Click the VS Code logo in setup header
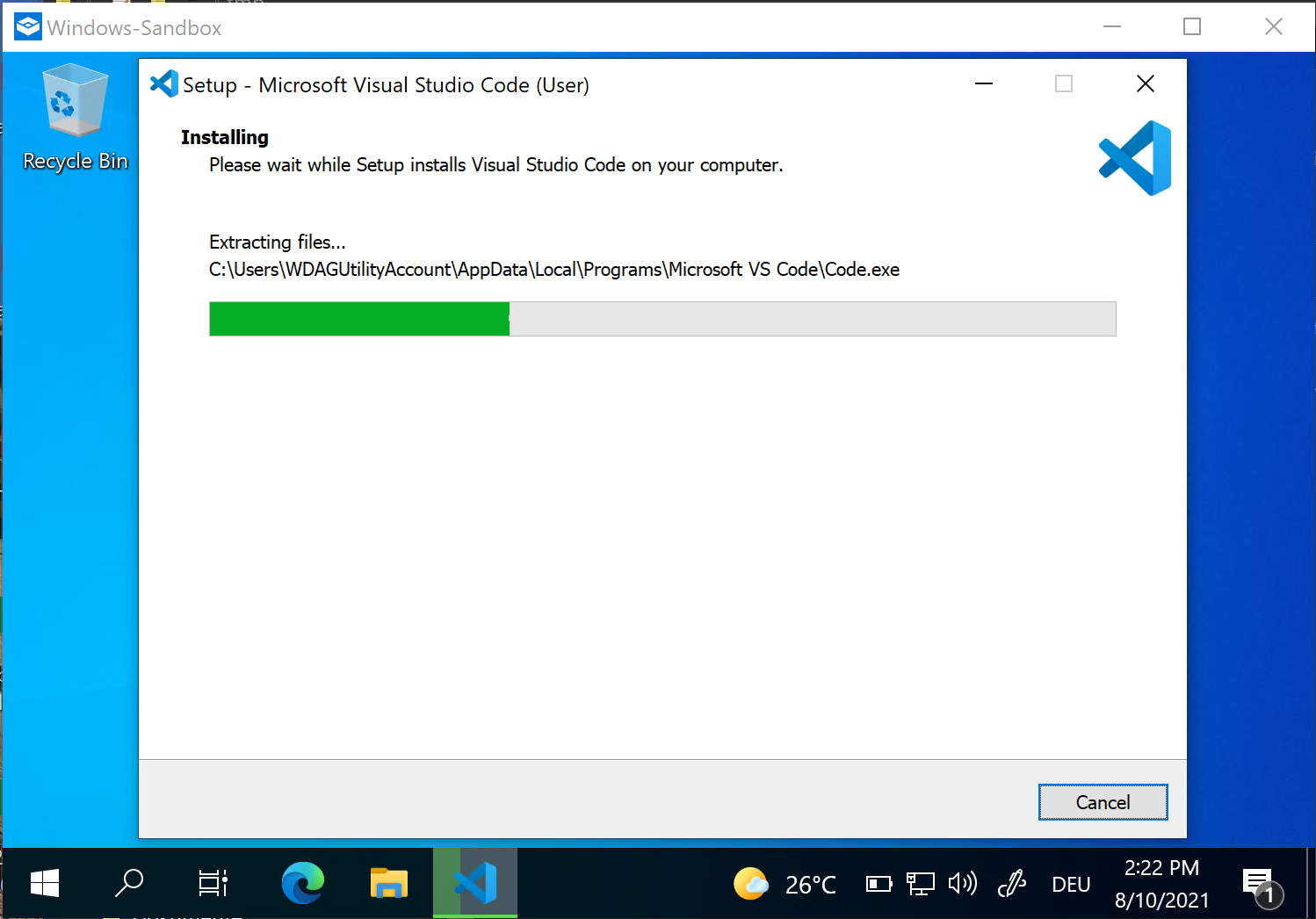1316x919 pixels. pyautogui.click(x=1135, y=158)
